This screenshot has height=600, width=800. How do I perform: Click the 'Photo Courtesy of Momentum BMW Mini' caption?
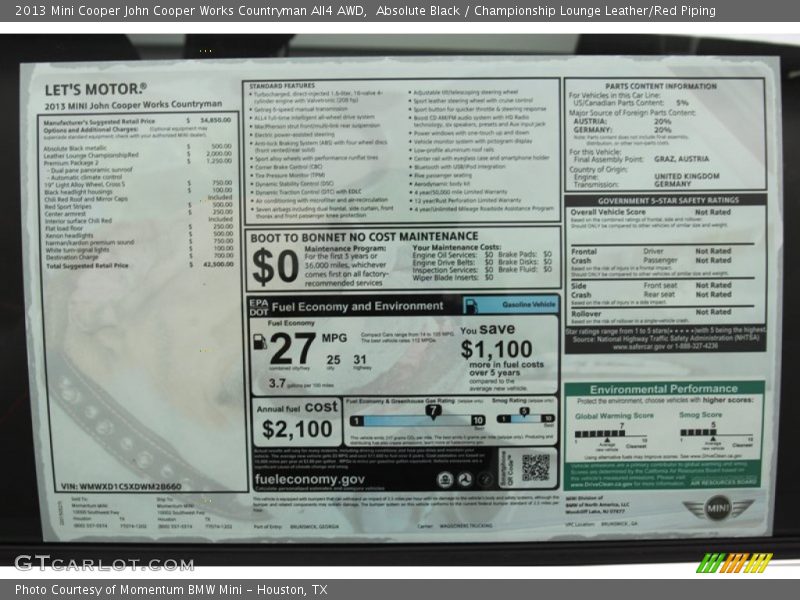[x=171, y=590]
